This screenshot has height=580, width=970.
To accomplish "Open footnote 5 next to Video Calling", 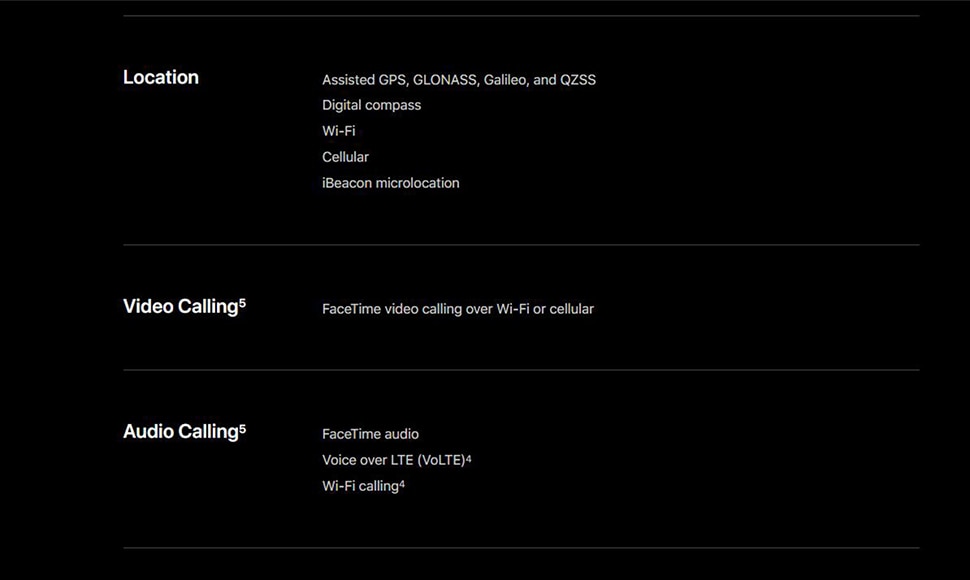I will (242, 303).
